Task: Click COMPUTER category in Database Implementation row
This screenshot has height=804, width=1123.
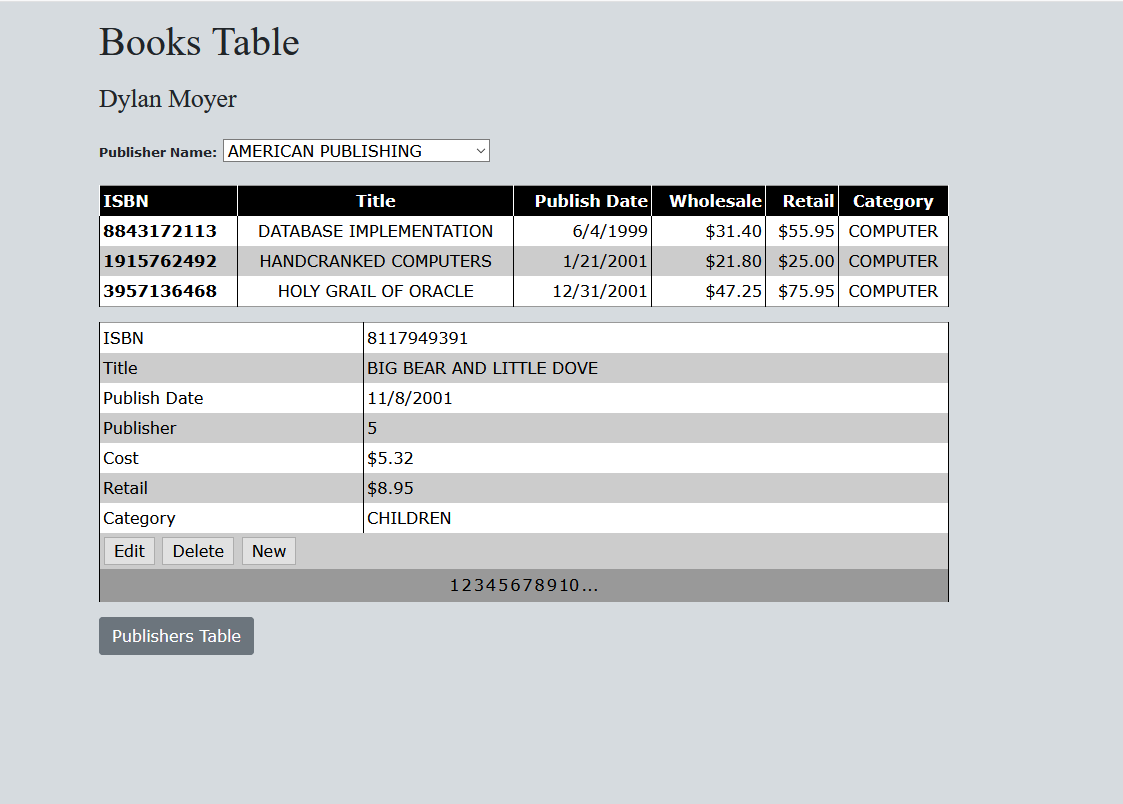Action: pyautogui.click(x=893, y=231)
